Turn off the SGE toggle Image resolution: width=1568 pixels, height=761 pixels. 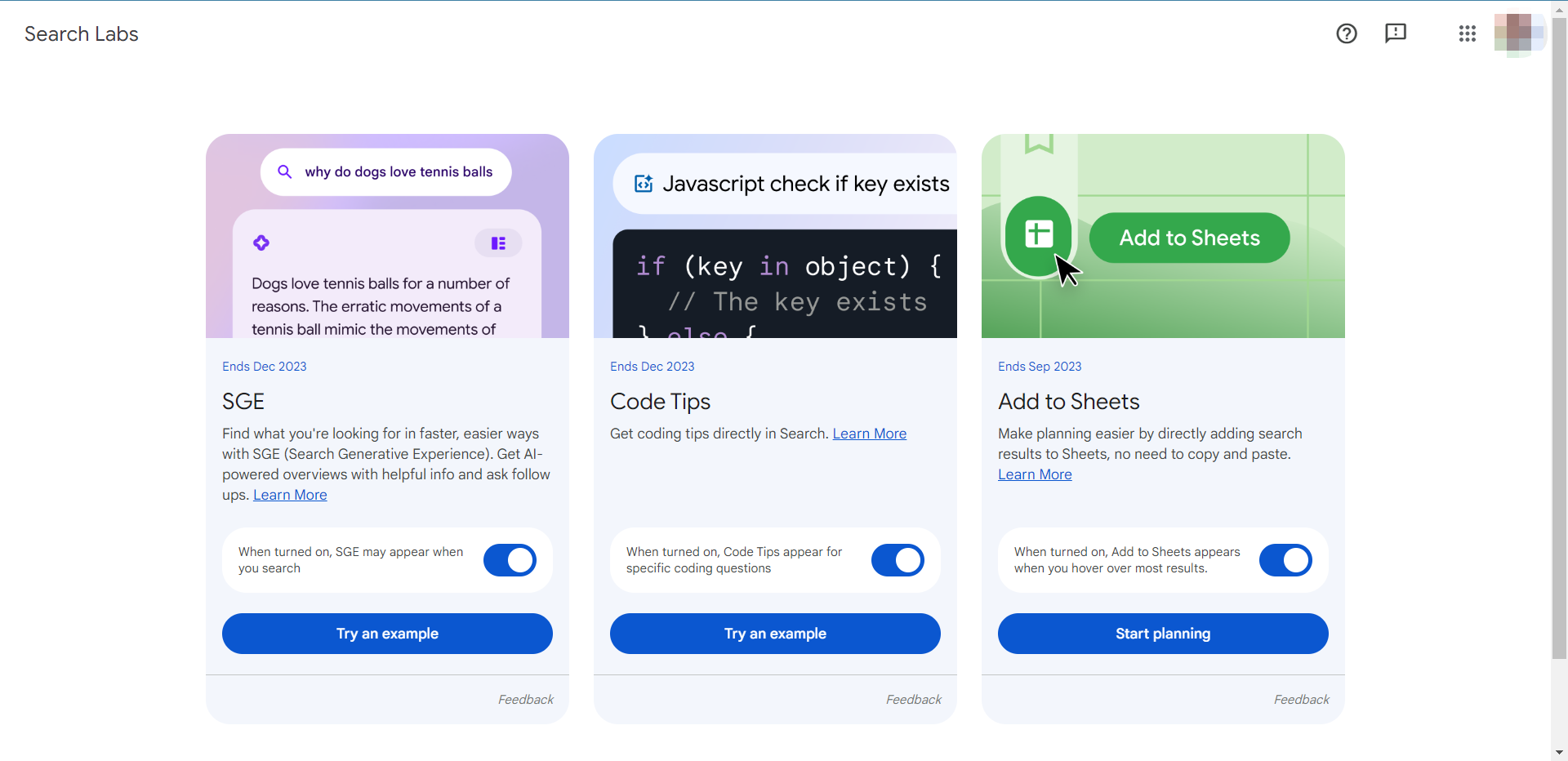pyautogui.click(x=510, y=560)
